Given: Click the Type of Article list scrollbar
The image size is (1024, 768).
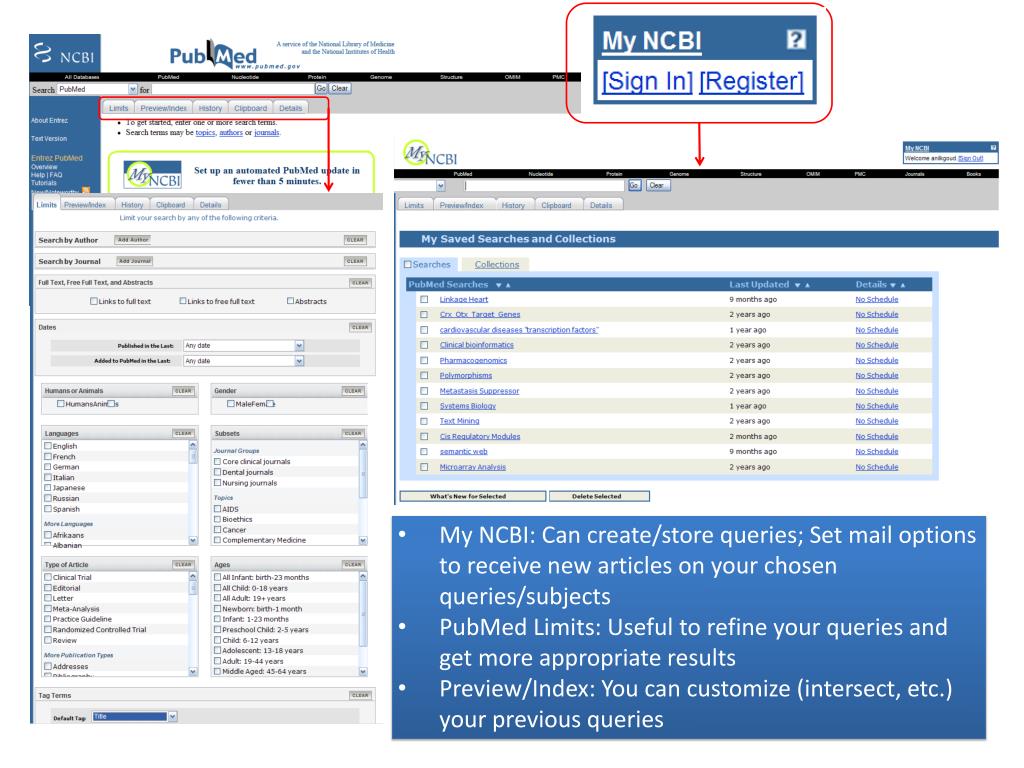Looking at the screenshot, I should click(193, 624).
